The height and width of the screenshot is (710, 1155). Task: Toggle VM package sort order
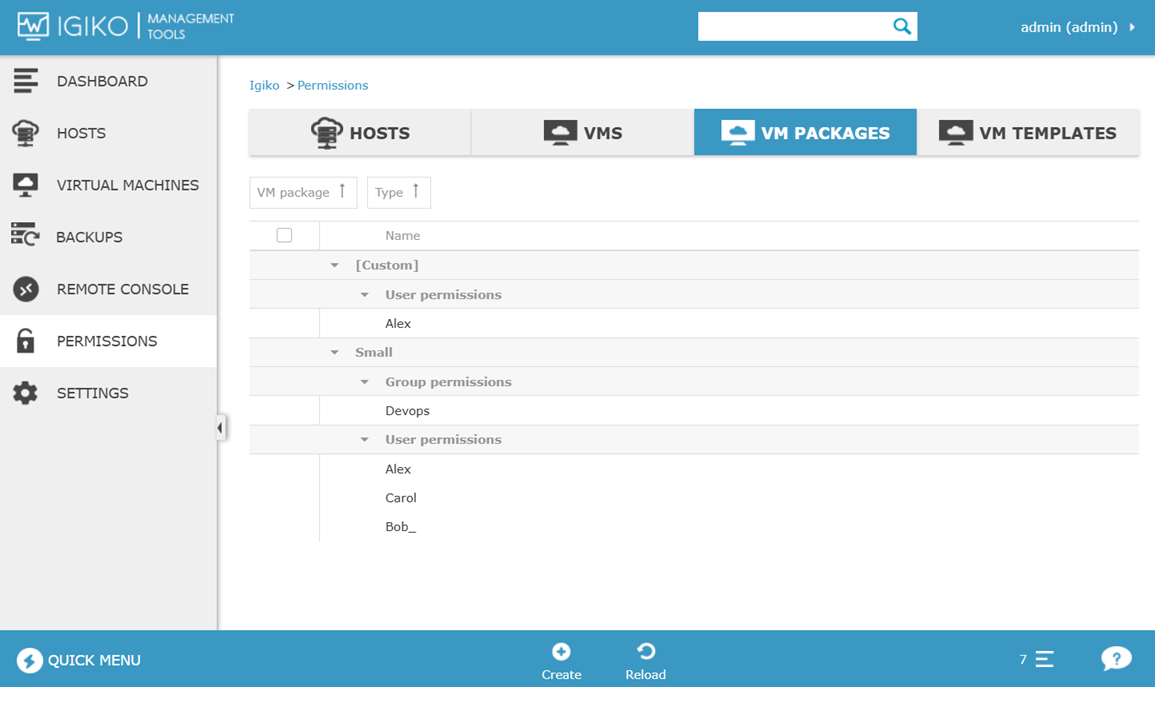302,192
